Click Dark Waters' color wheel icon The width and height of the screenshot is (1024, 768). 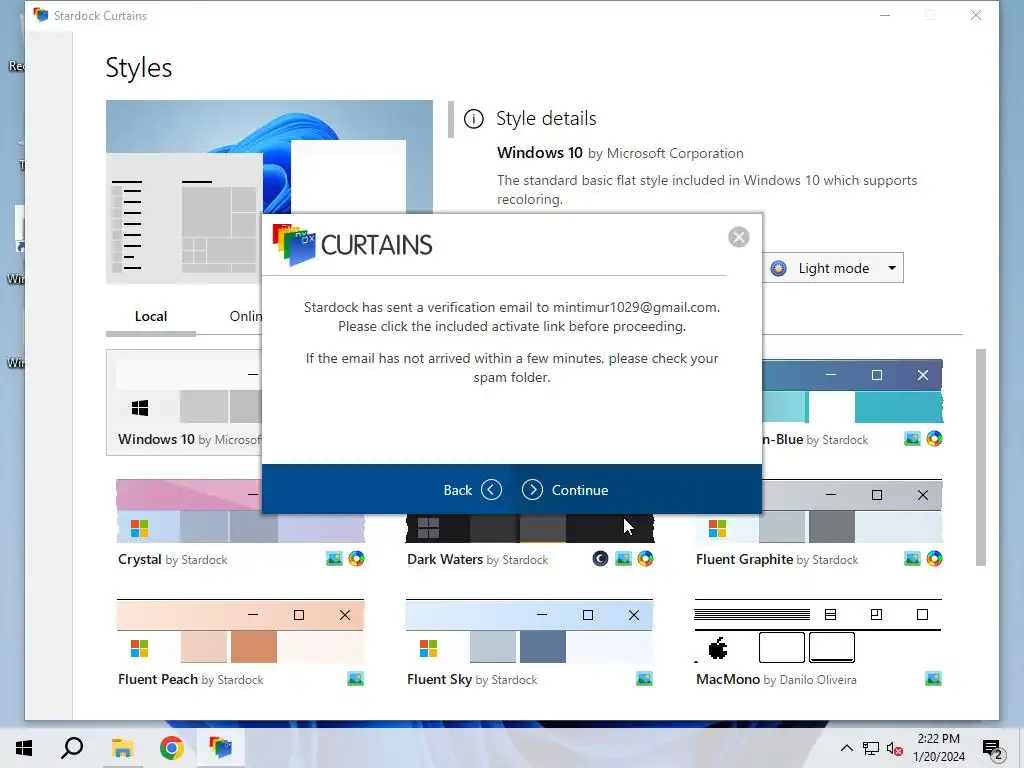point(645,558)
